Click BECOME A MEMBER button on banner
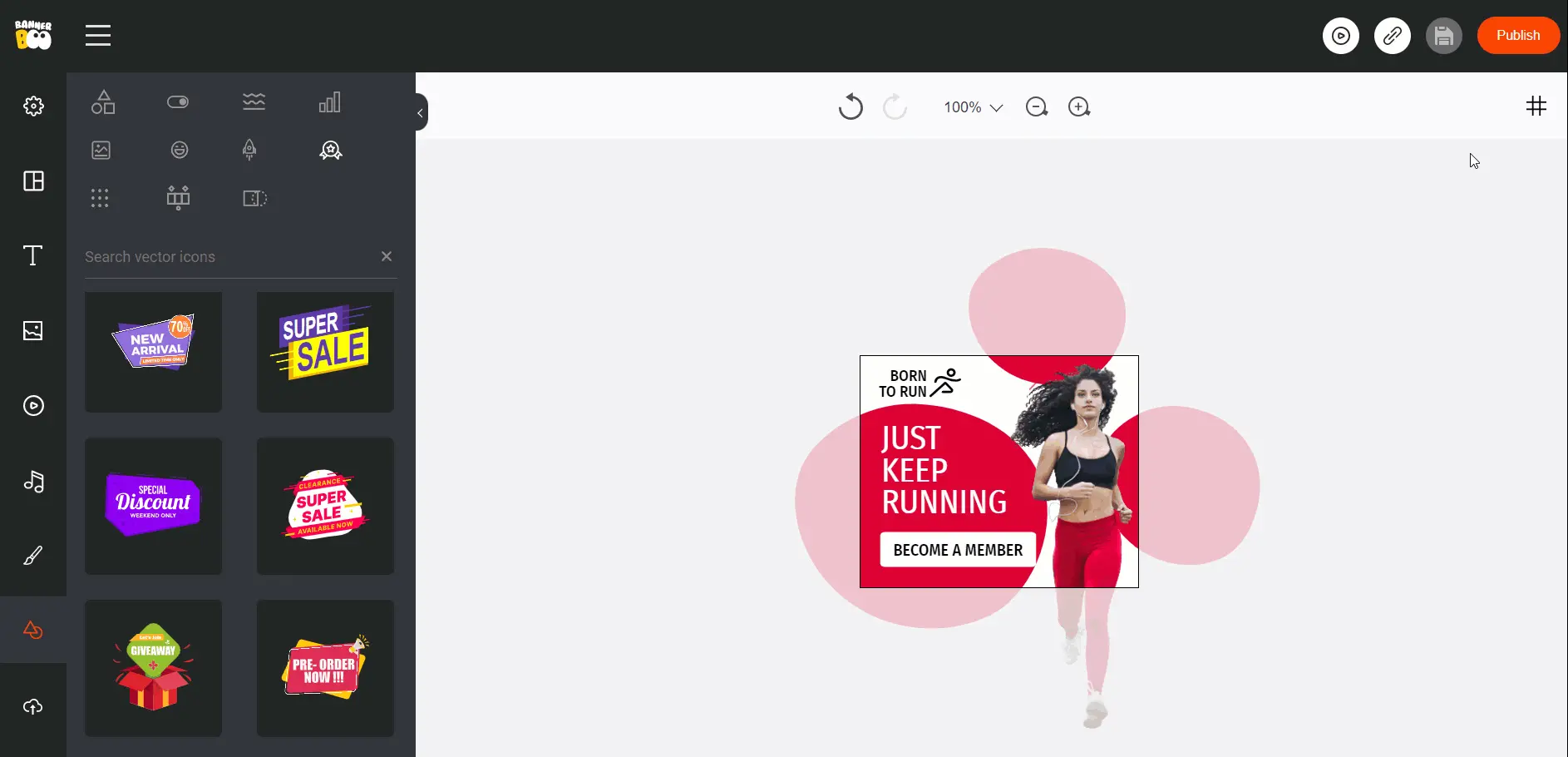The height and width of the screenshot is (757, 1568). 958,550
